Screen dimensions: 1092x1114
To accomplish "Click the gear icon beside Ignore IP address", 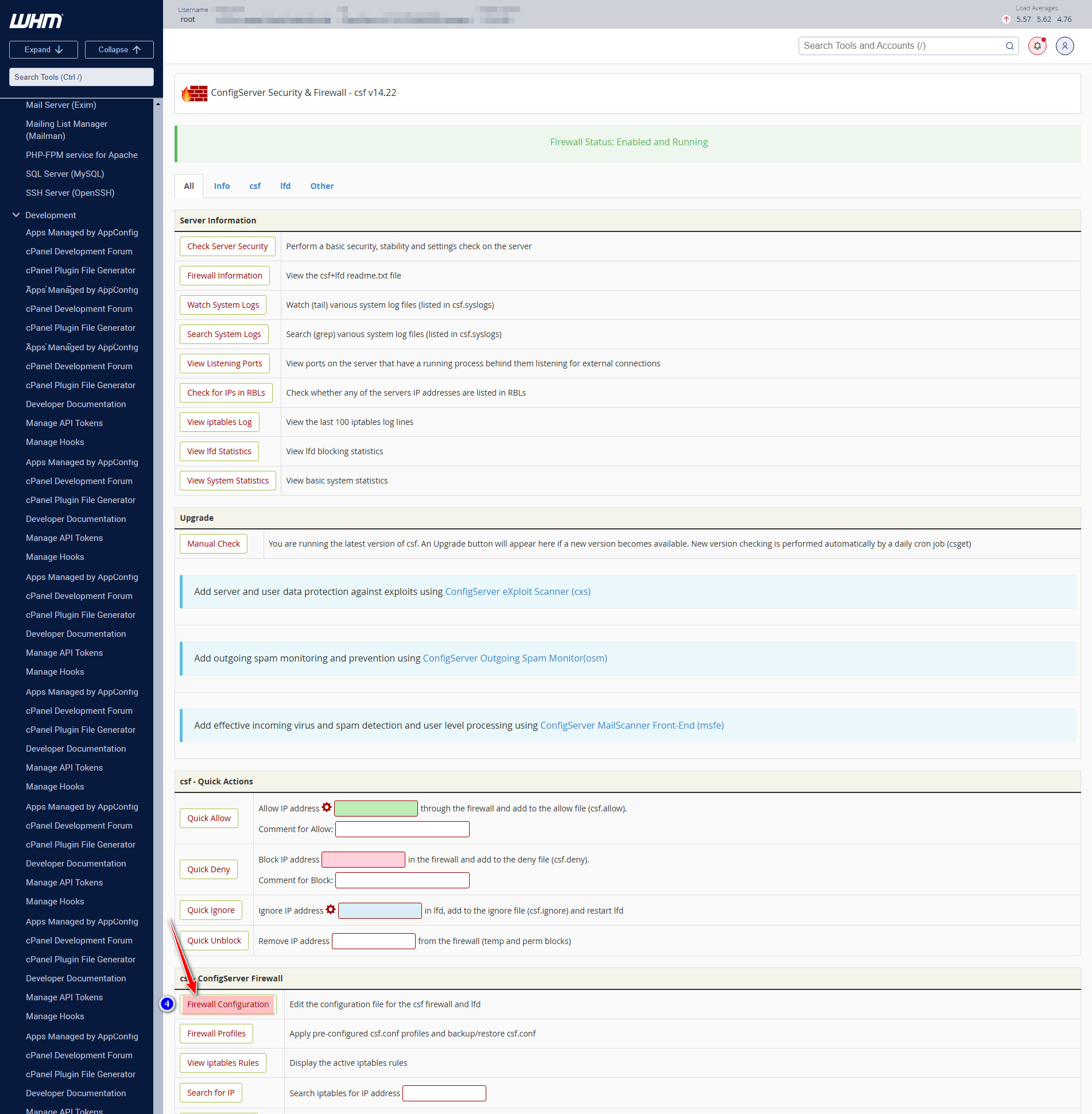I will point(331,909).
